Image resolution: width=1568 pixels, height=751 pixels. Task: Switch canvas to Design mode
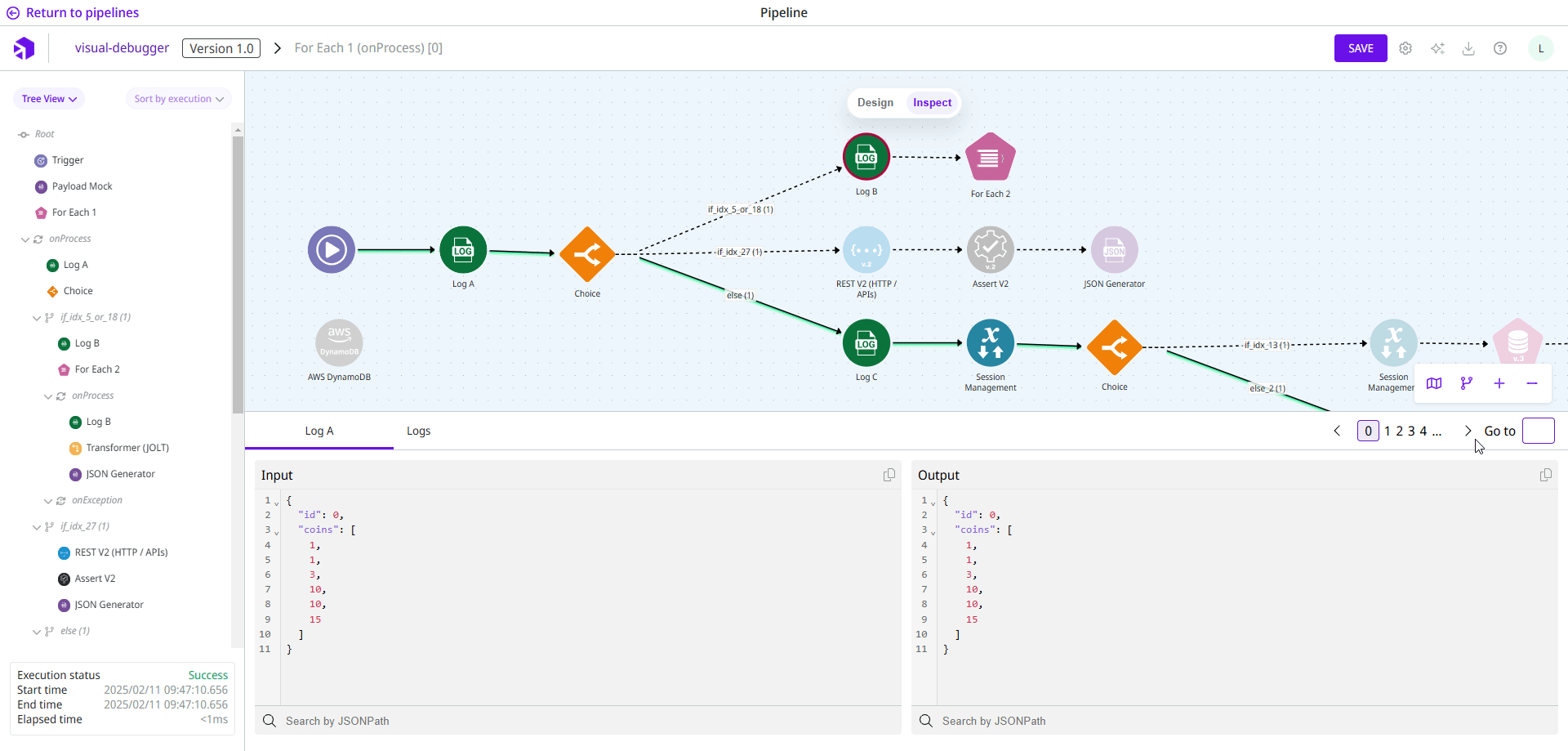pos(875,103)
